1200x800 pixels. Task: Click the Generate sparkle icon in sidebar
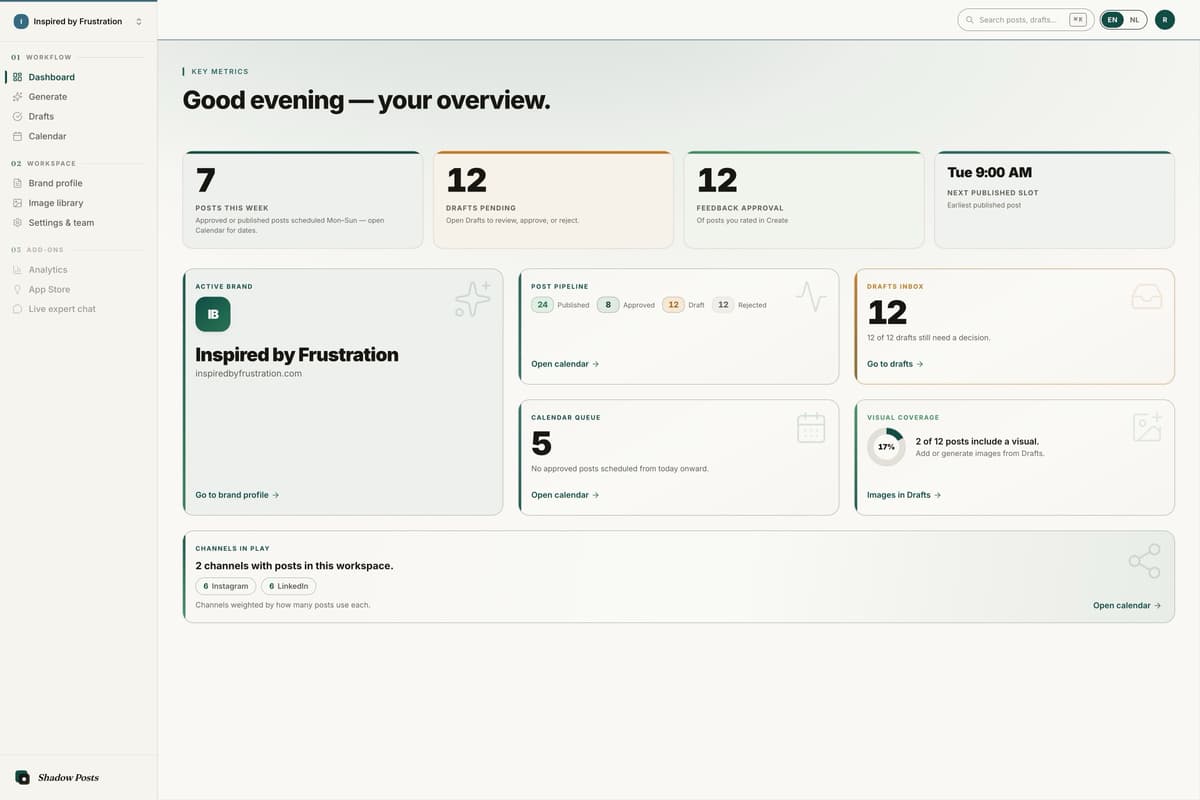[x=17, y=97]
